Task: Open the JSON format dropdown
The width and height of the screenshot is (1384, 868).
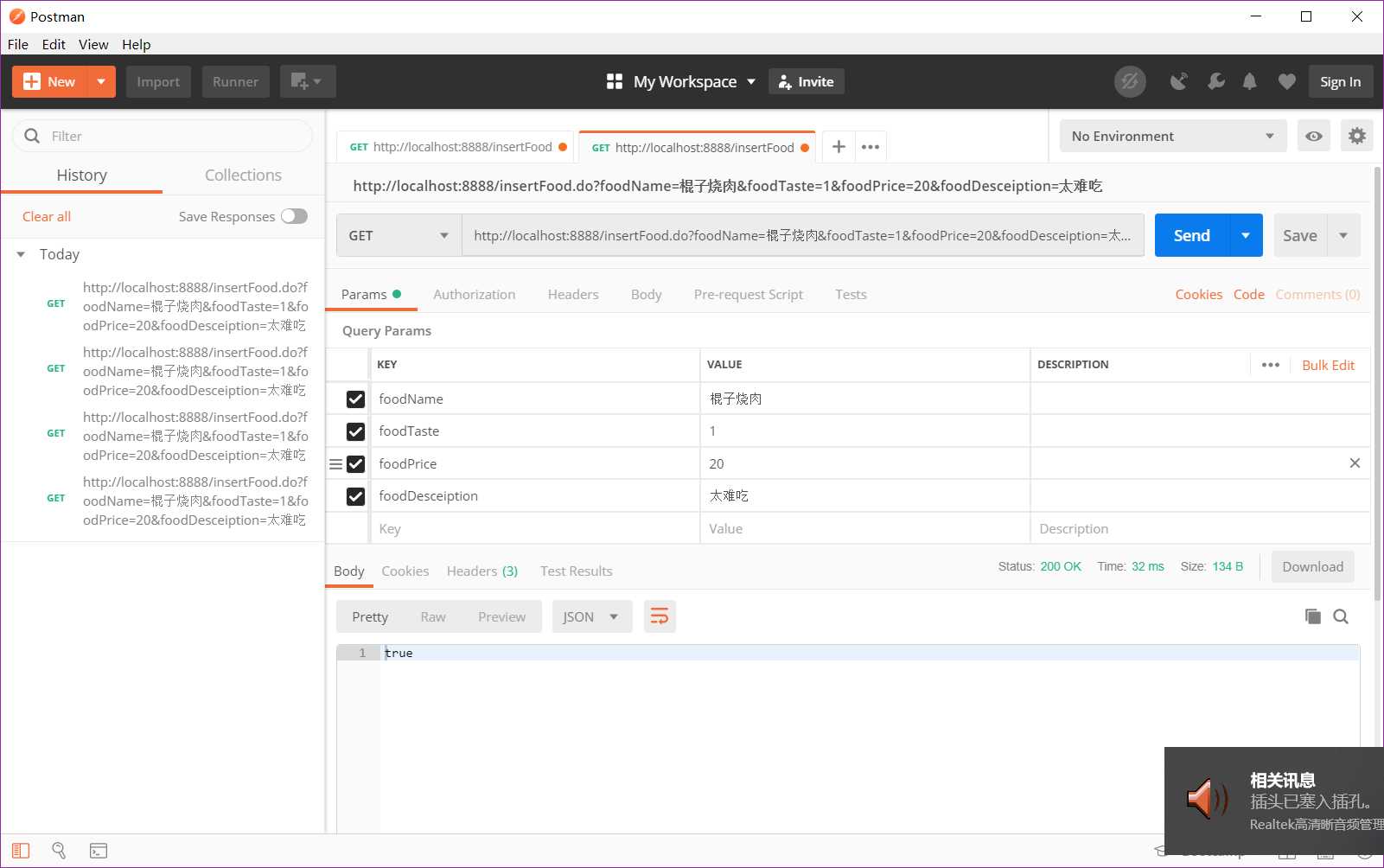Action: tap(592, 616)
